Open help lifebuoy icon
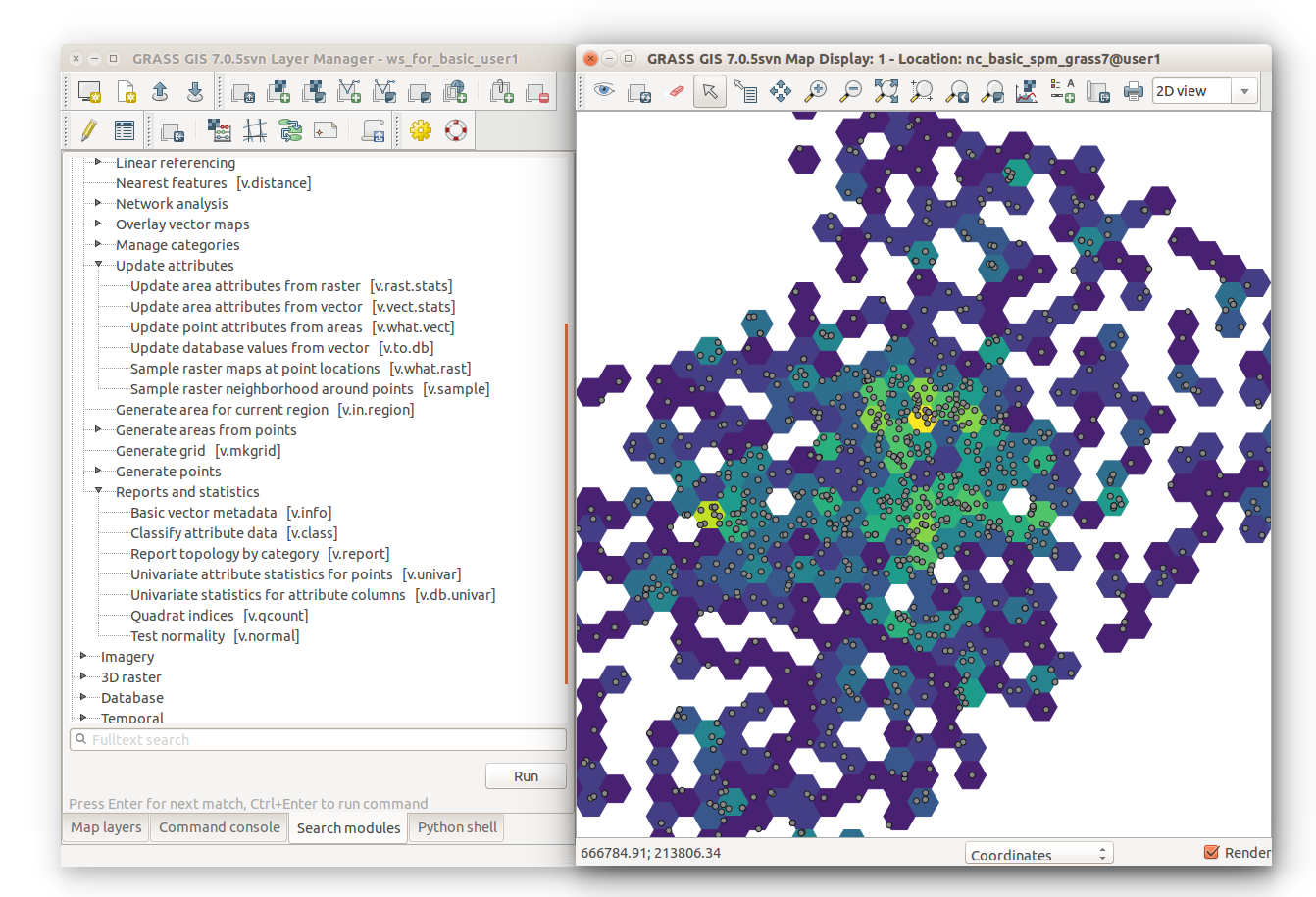 (456, 130)
